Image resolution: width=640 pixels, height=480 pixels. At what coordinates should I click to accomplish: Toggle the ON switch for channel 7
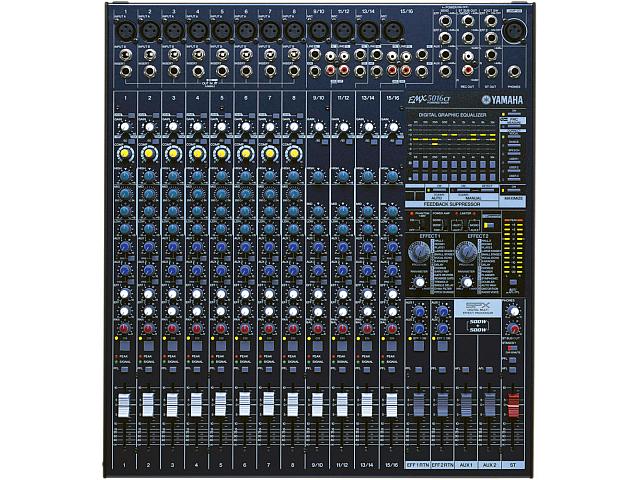(x=270, y=344)
